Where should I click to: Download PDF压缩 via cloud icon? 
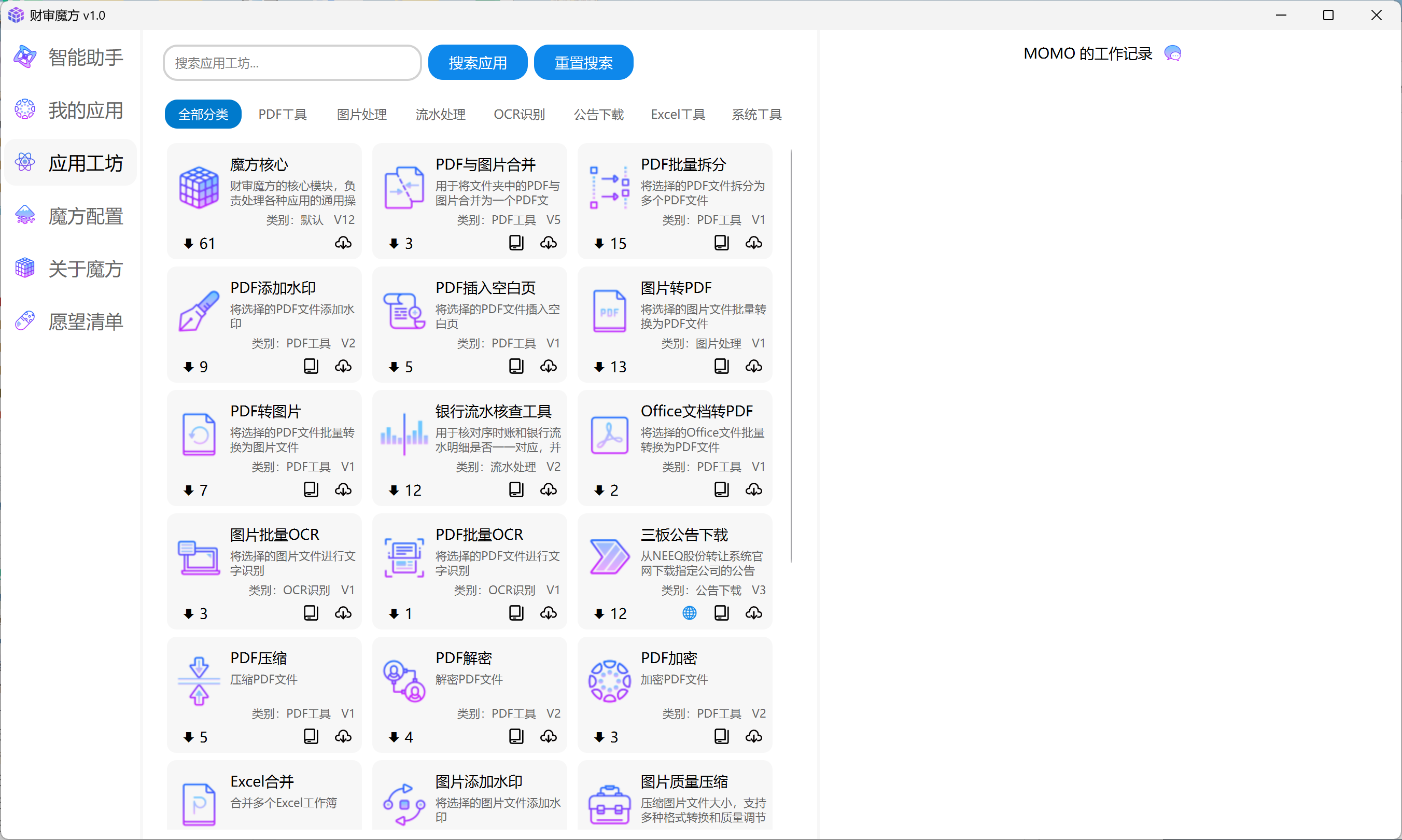[x=343, y=736]
